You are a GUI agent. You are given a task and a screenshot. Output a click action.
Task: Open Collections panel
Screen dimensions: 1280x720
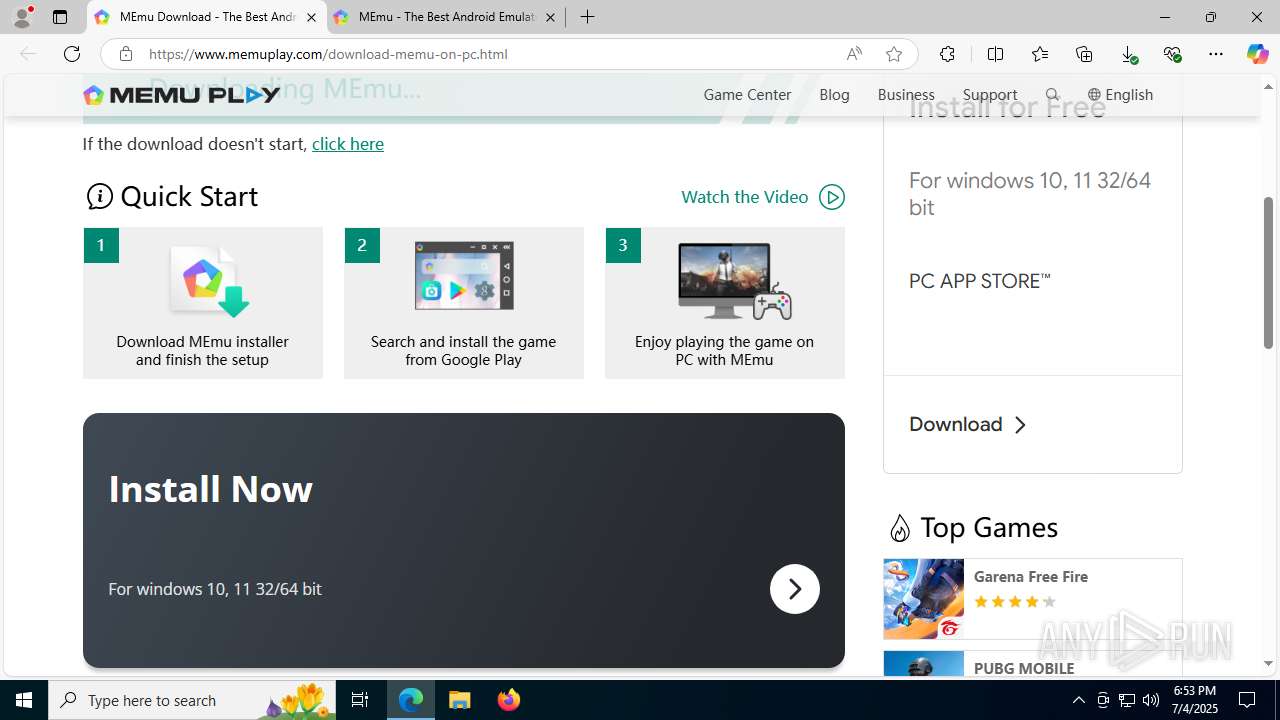pos(1084,54)
